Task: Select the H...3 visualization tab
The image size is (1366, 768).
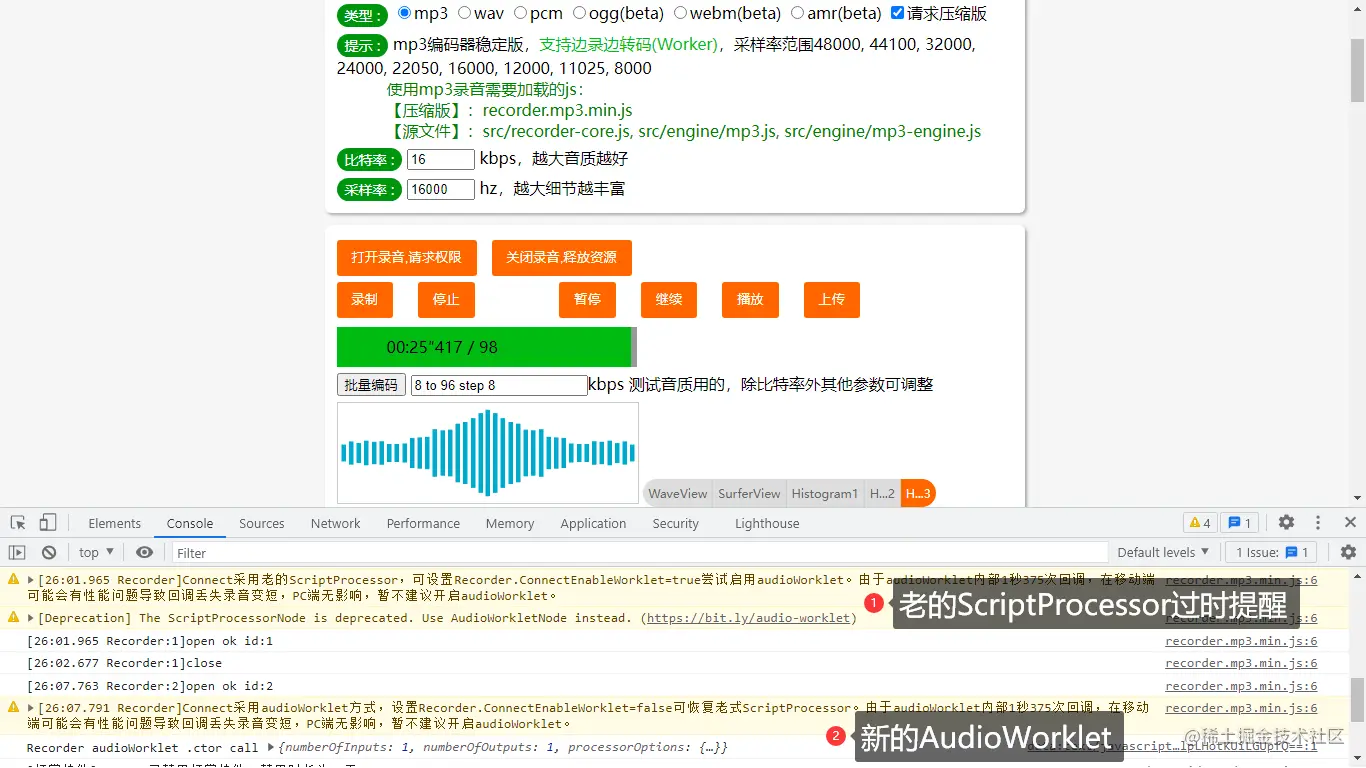Action: click(x=917, y=493)
